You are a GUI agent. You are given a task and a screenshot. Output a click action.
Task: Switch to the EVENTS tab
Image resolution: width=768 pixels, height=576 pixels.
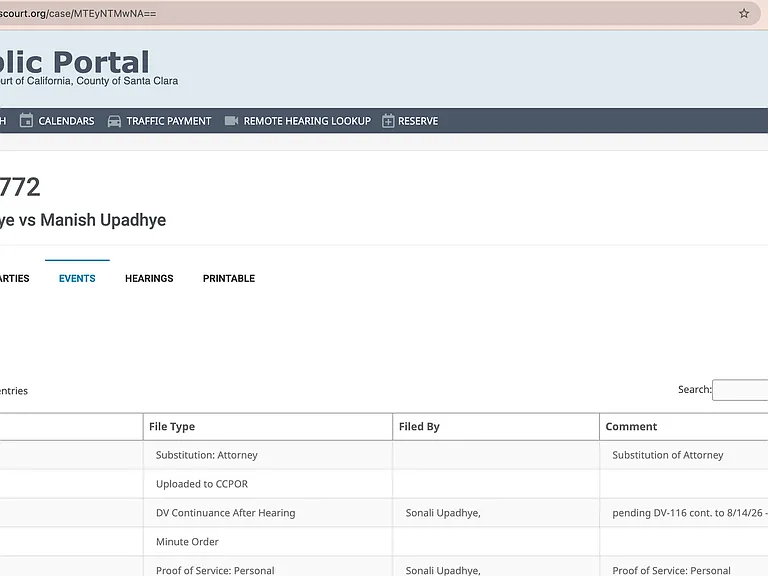[x=77, y=278]
